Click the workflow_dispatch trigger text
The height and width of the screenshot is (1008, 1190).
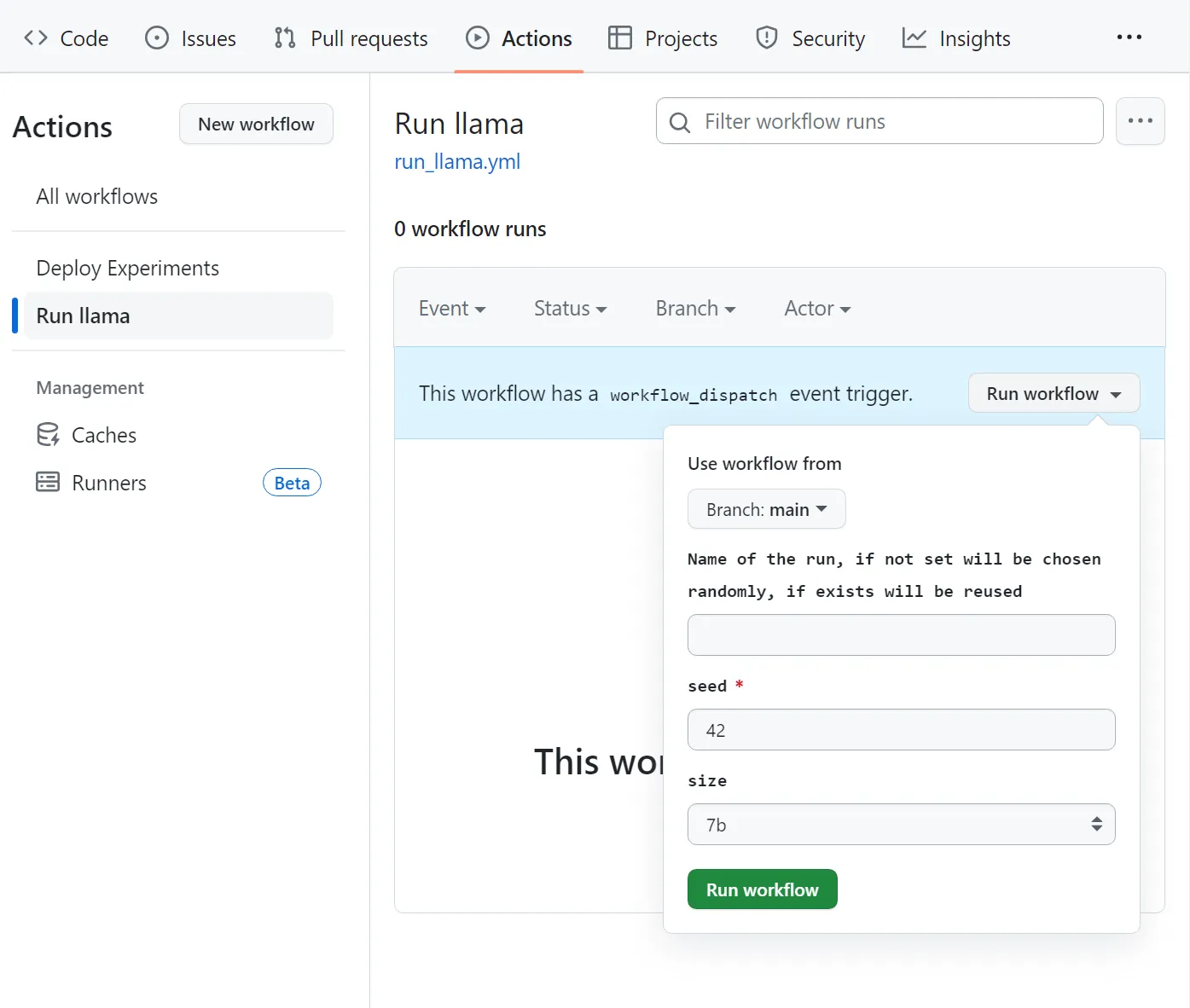694,395
